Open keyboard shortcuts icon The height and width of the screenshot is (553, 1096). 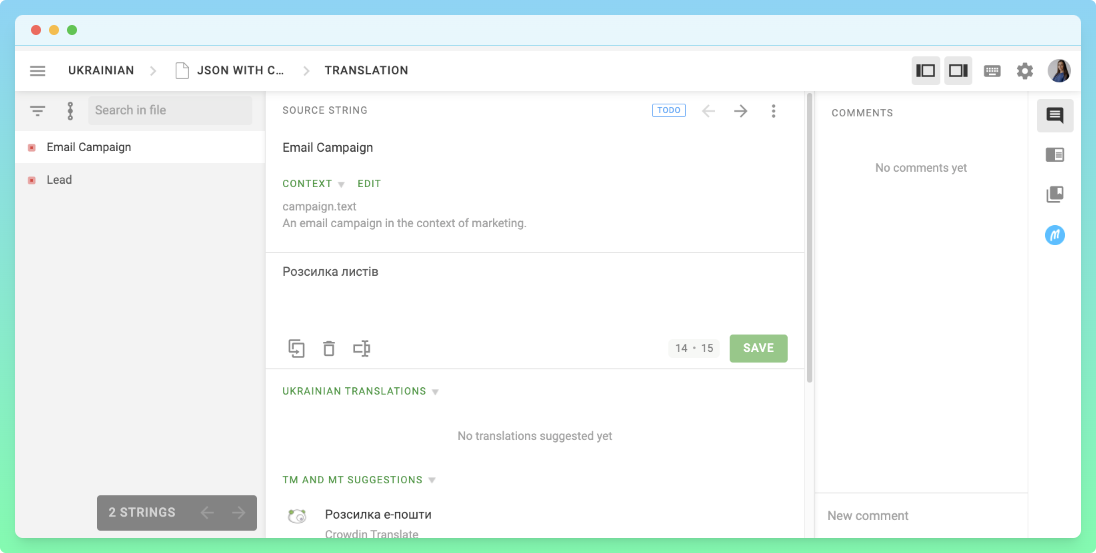pos(992,71)
